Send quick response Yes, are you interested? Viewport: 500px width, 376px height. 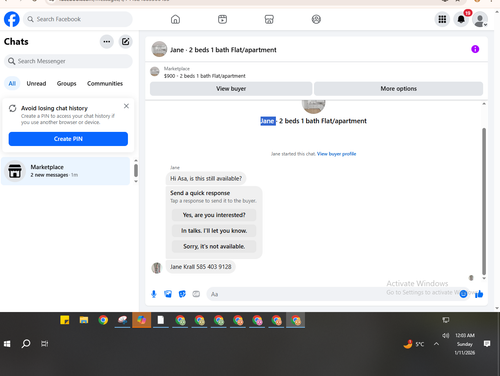(x=214, y=215)
